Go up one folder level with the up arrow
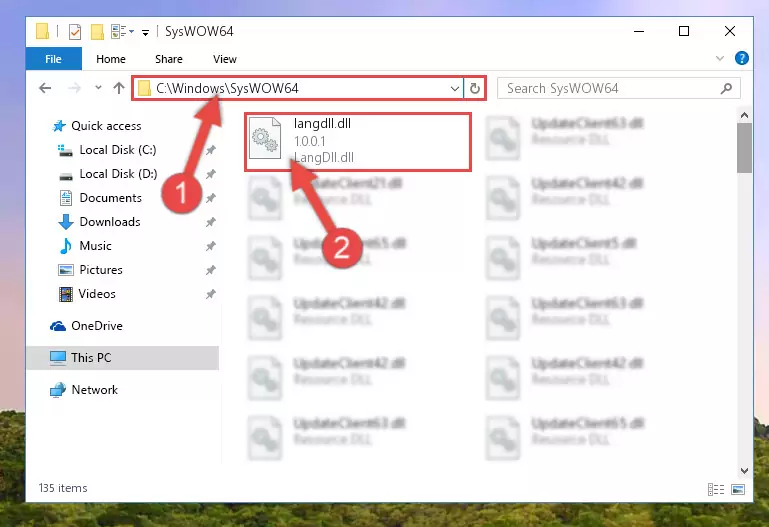769x527 pixels. (x=119, y=88)
